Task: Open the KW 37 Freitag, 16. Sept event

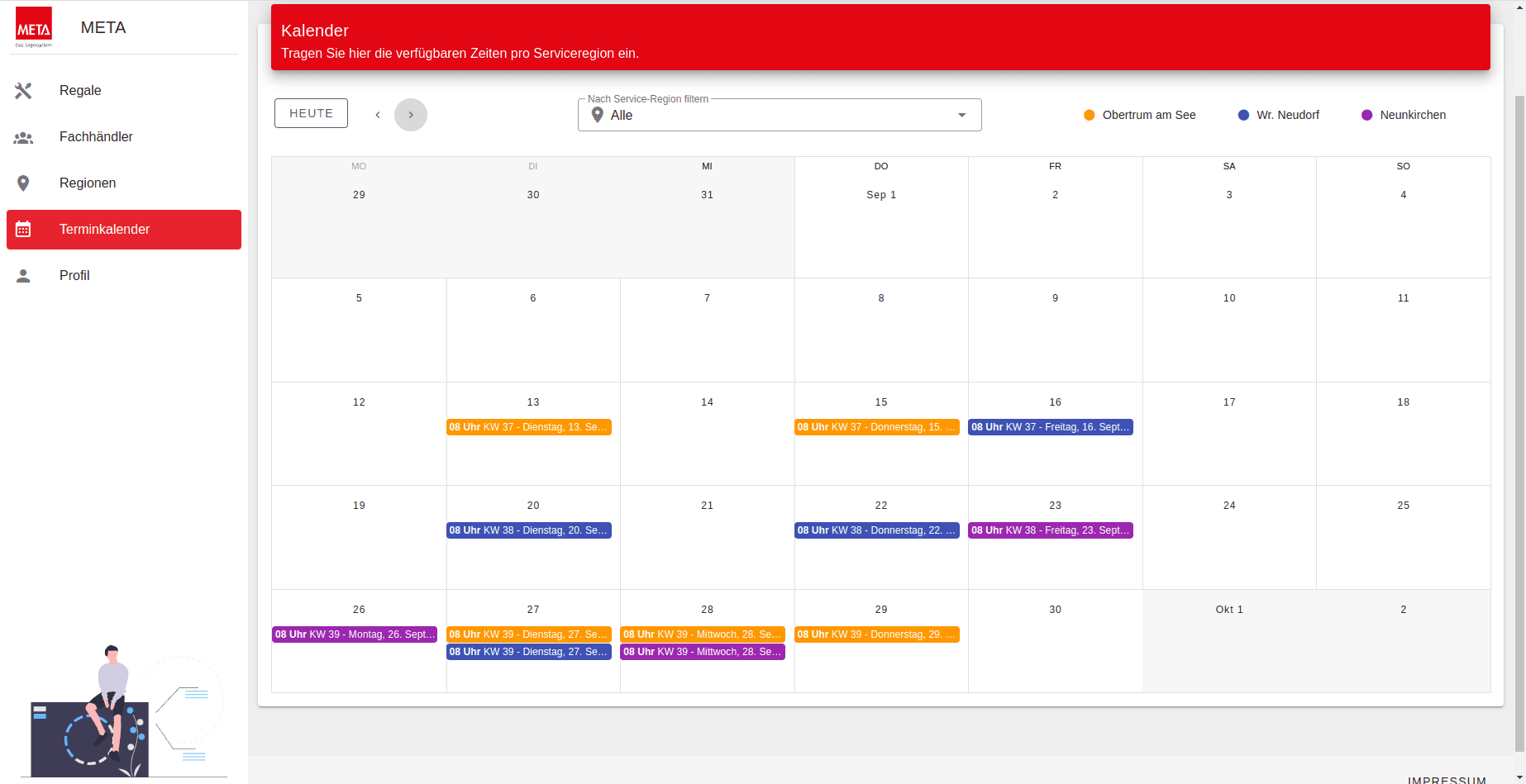Action: click(1050, 427)
